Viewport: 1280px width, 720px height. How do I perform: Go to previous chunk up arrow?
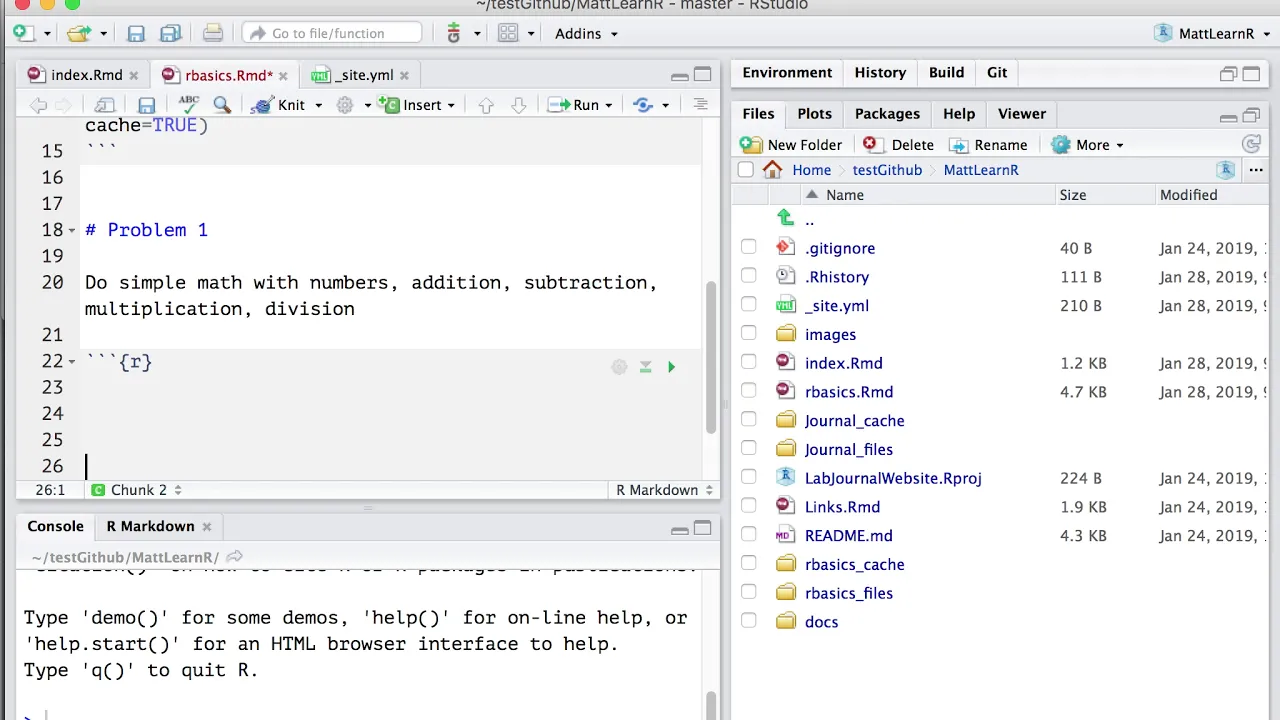pyautogui.click(x=486, y=105)
